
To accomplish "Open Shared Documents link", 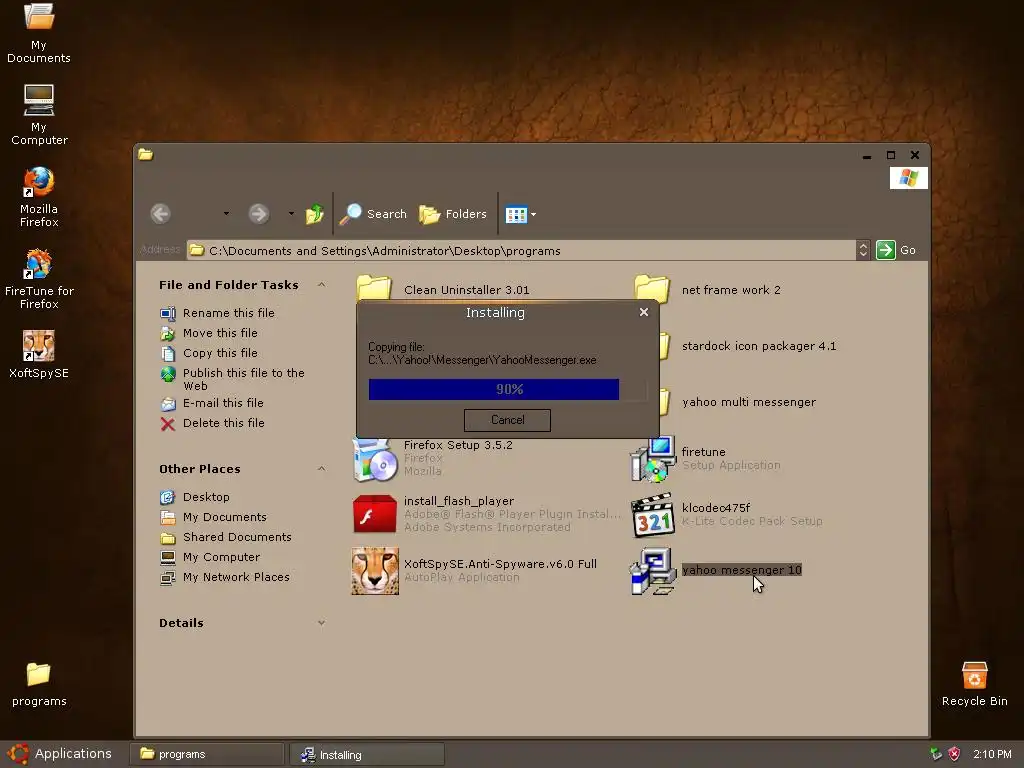I will (226, 537).
